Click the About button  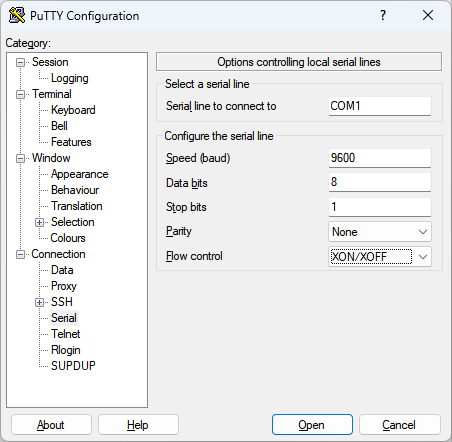click(x=51, y=425)
